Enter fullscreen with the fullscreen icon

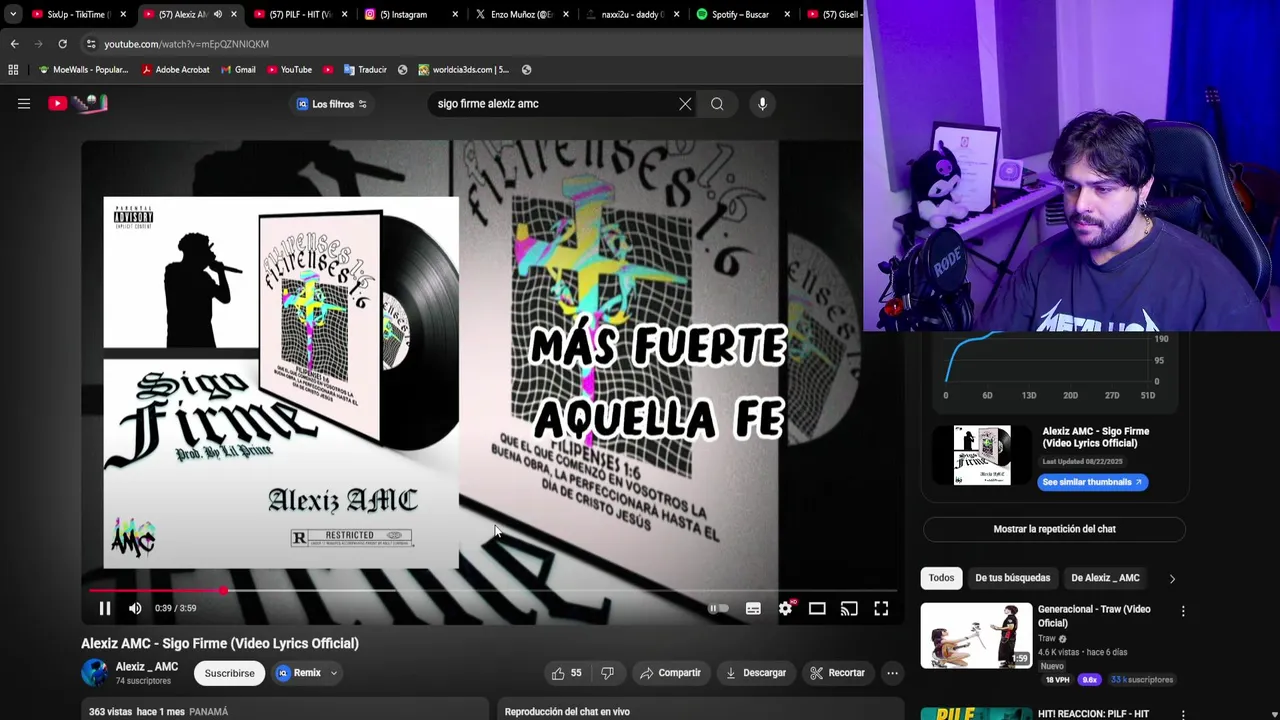pyautogui.click(x=881, y=608)
